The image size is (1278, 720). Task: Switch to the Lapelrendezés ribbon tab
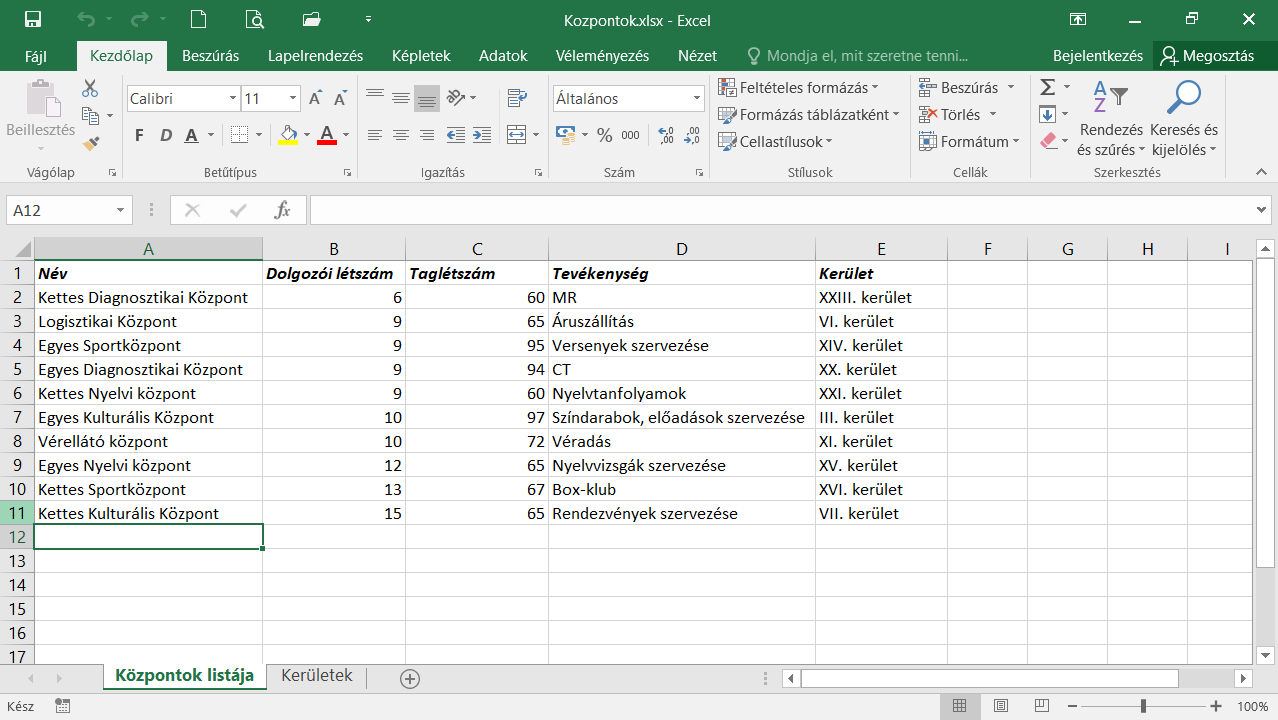(x=315, y=56)
